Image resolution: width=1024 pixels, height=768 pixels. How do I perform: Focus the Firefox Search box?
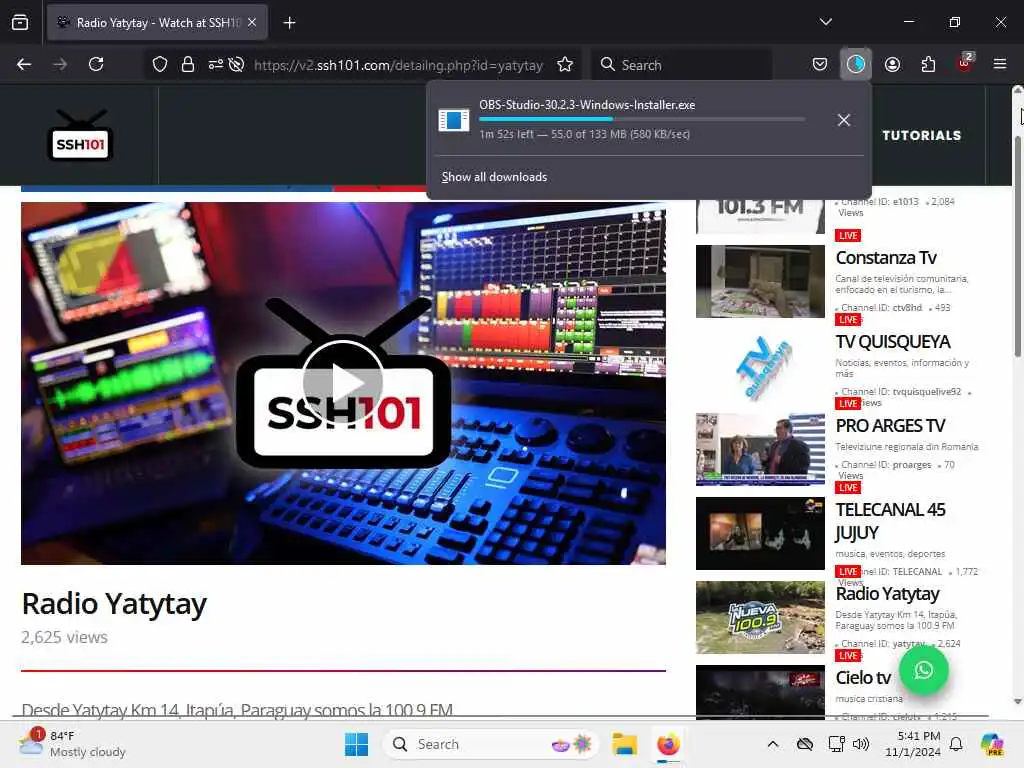682,65
